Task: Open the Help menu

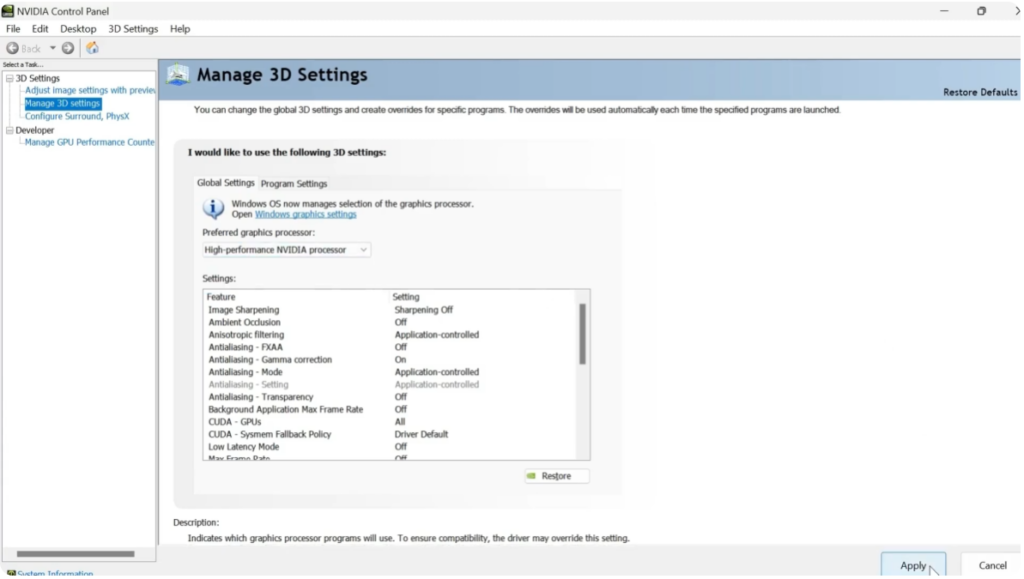Action: (x=179, y=28)
